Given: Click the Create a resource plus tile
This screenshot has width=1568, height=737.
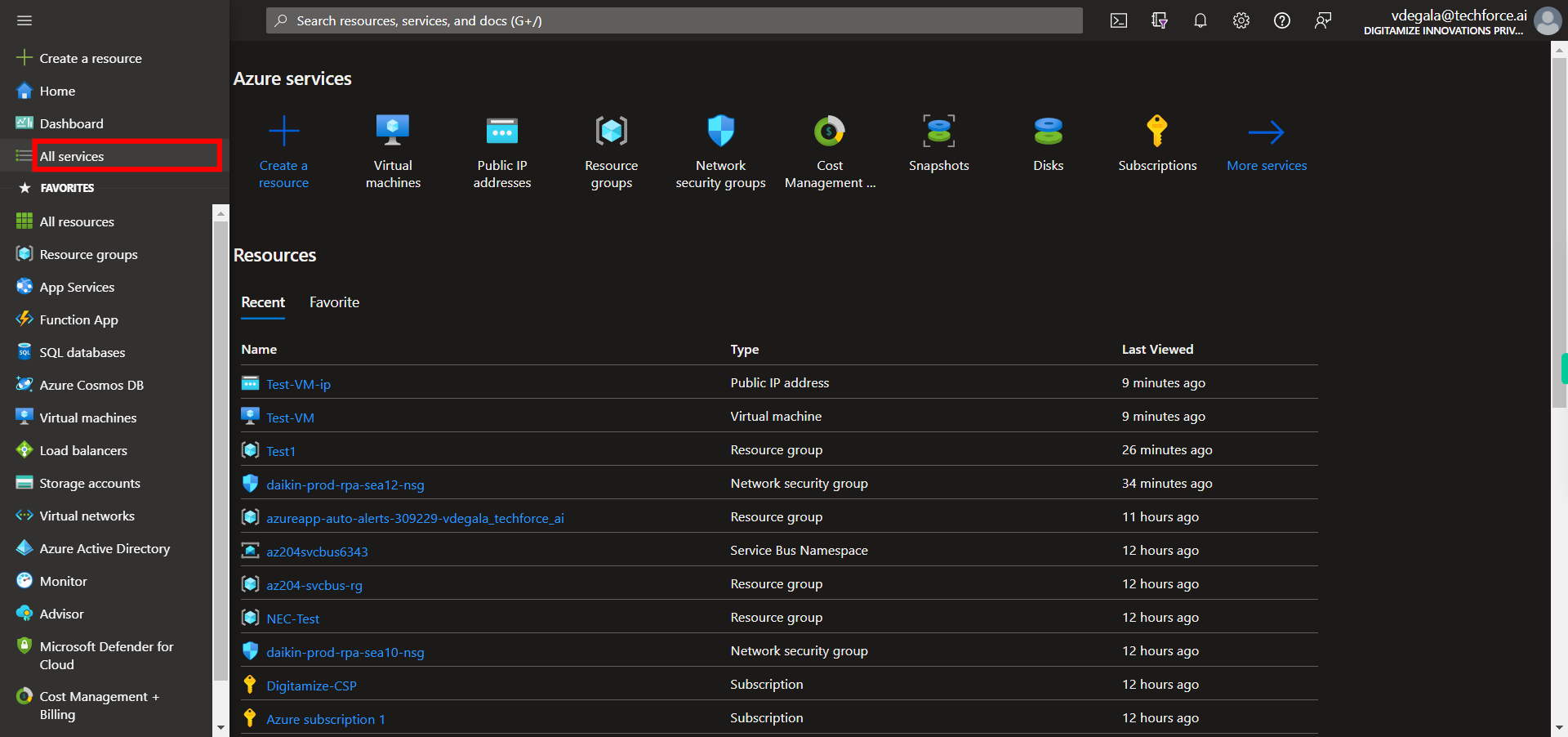Looking at the screenshot, I should pyautogui.click(x=284, y=153).
